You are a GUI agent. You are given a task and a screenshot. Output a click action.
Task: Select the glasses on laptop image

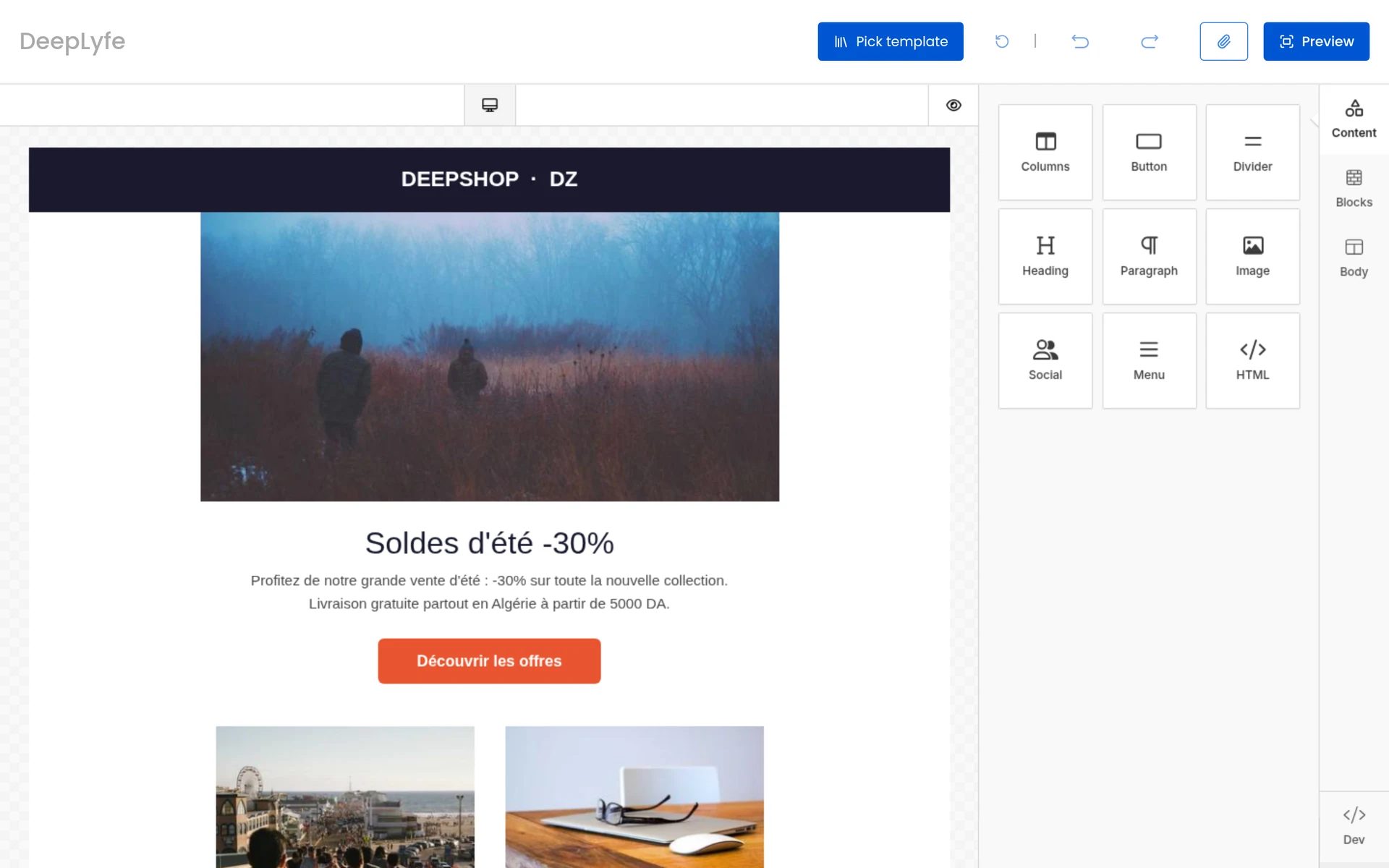[634, 797]
